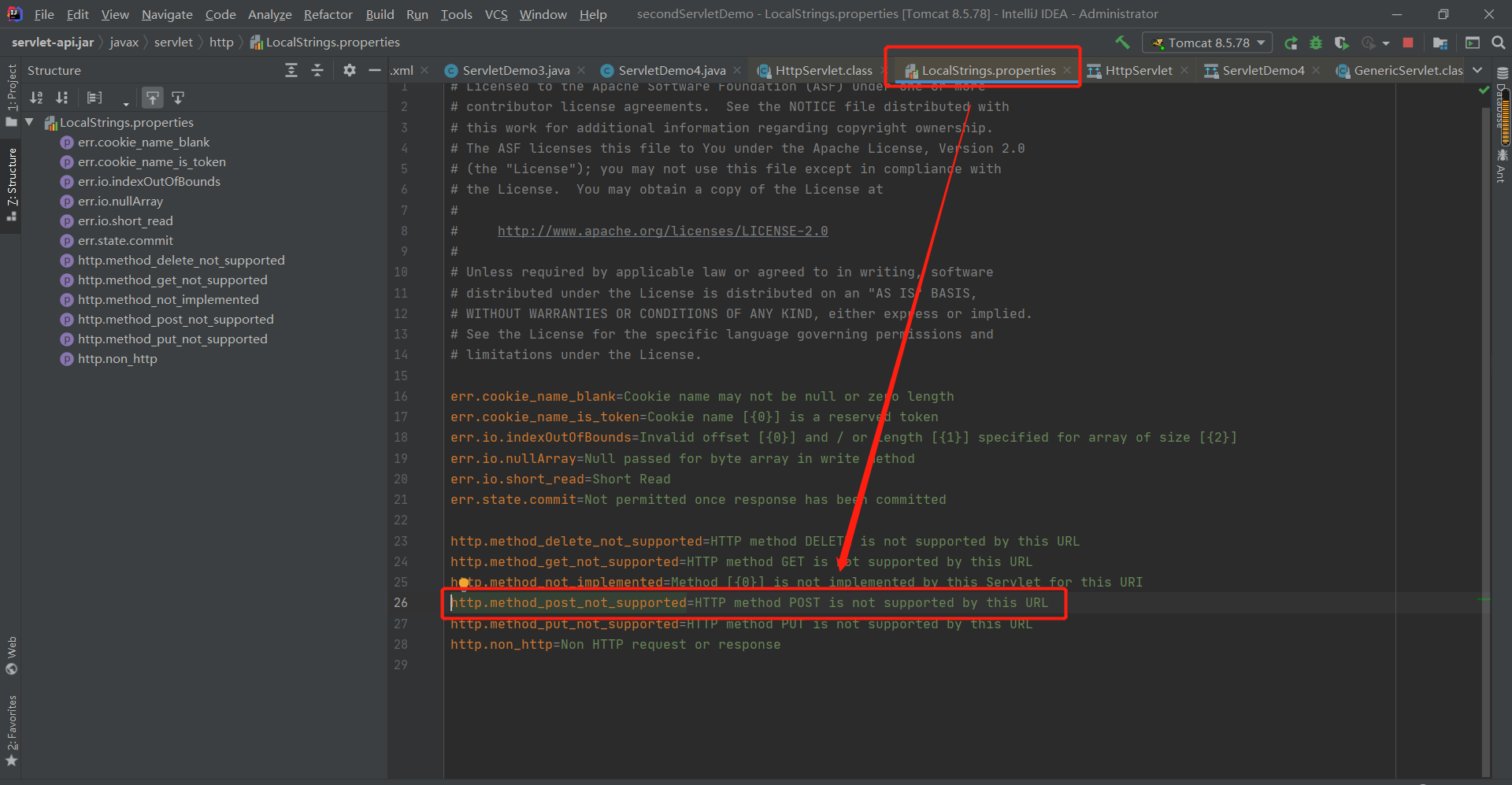The height and width of the screenshot is (785, 1512).
Task: Open the VCS menu
Action: coord(496,14)
